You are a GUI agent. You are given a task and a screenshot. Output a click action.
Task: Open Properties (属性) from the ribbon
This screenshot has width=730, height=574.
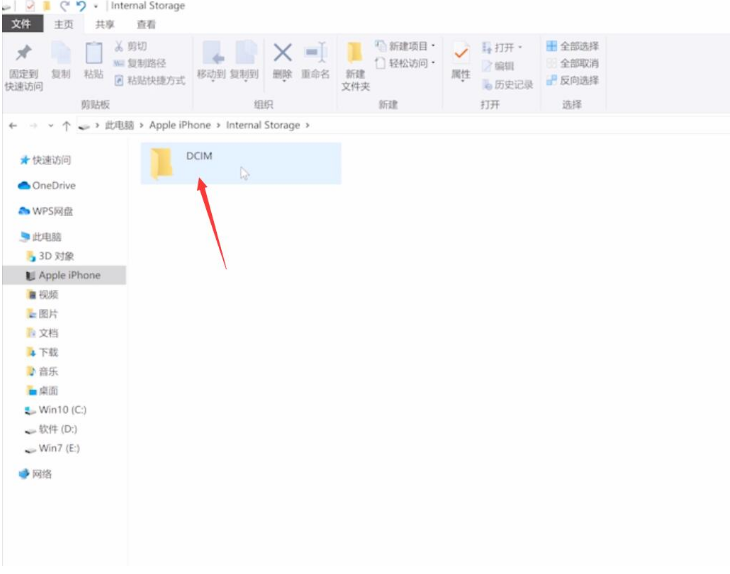pyautogui.click(x=460, y=59)
